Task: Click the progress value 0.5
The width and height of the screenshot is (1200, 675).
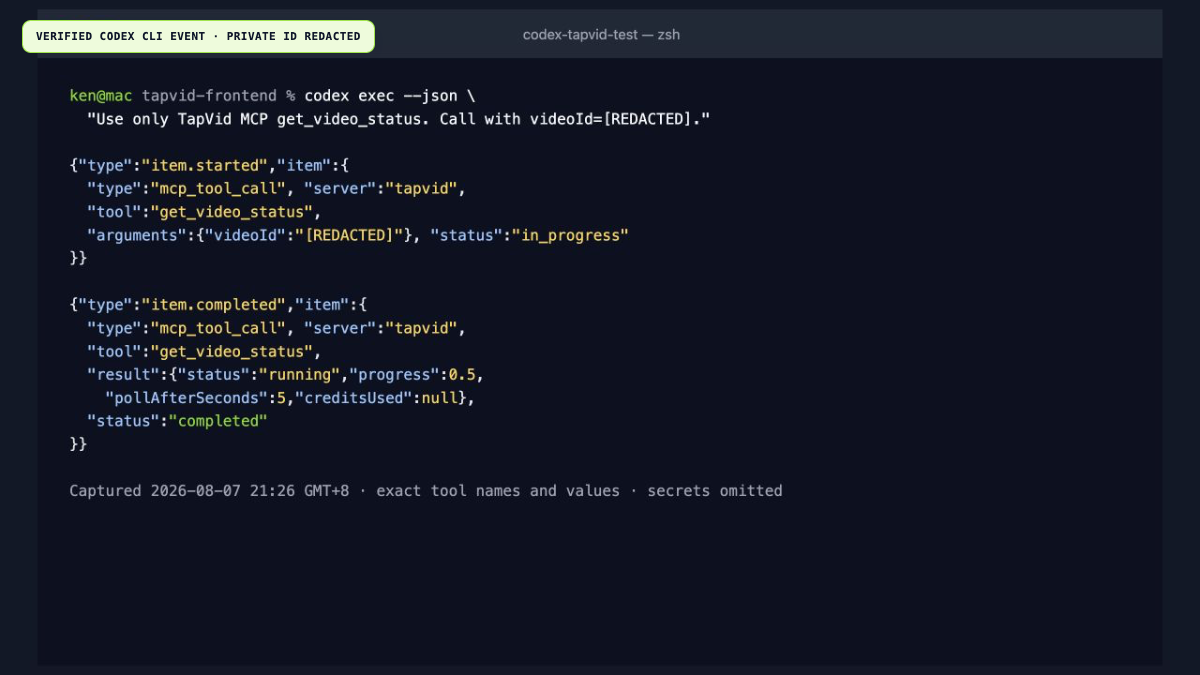Action: [462, 375]
